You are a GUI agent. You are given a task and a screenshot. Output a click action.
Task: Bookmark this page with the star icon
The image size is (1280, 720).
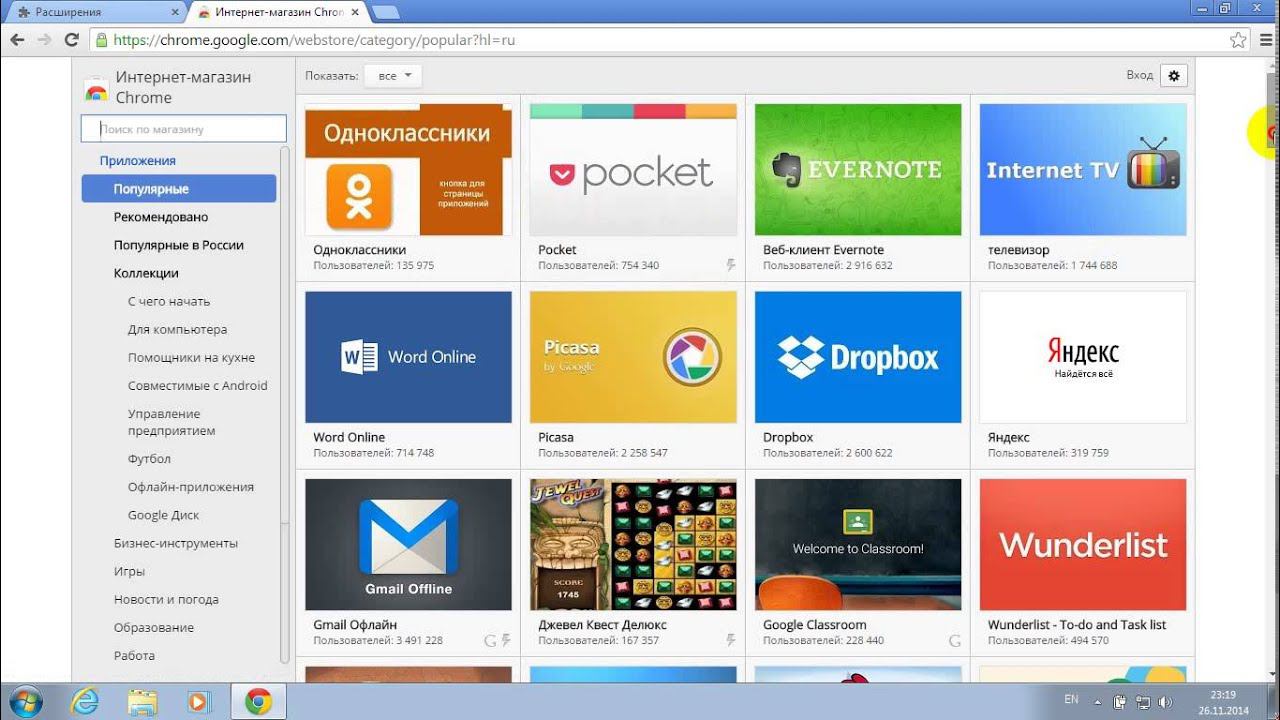[1238, 40]
